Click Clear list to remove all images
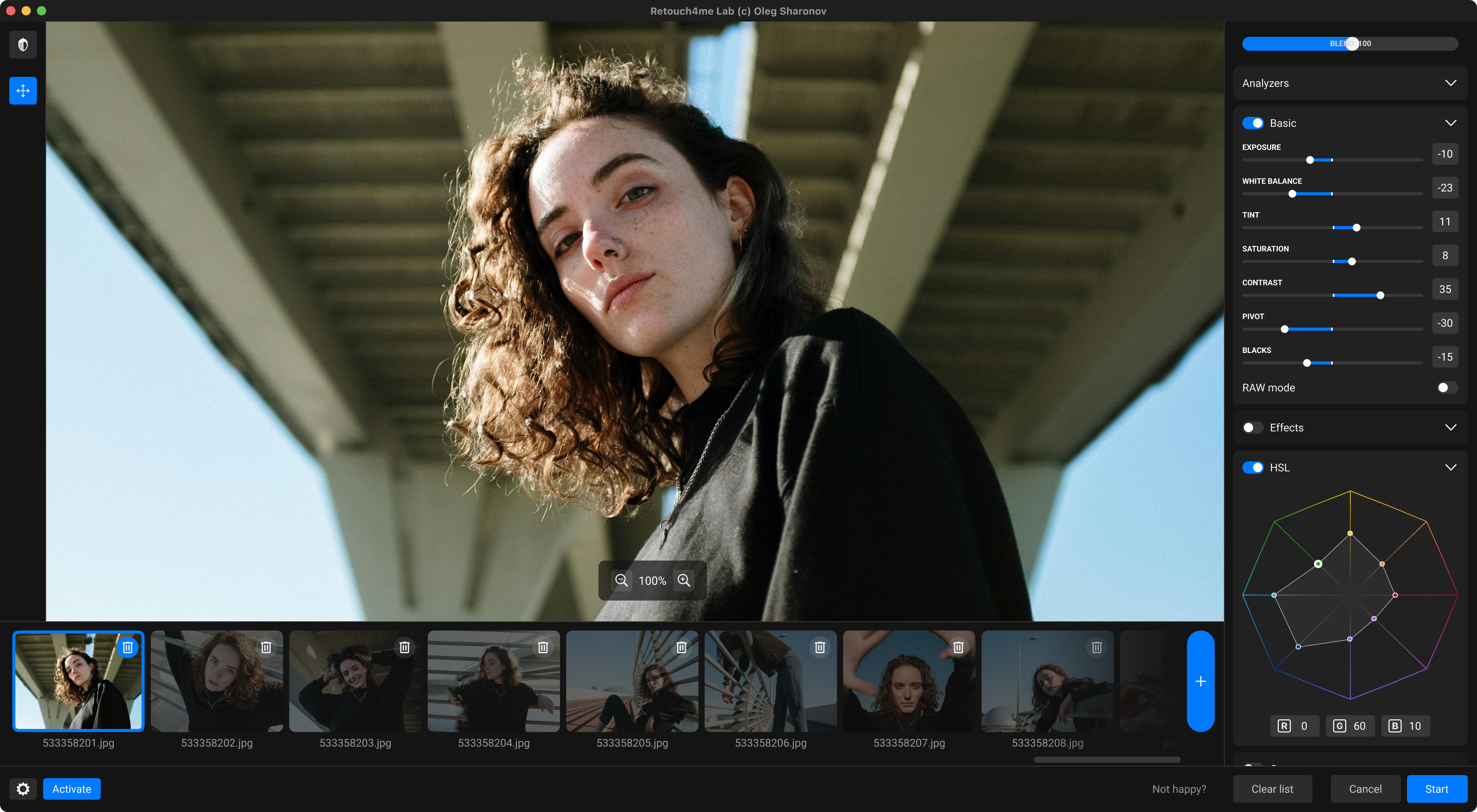Screen dimensions: 1477x812 point(1272,789)
